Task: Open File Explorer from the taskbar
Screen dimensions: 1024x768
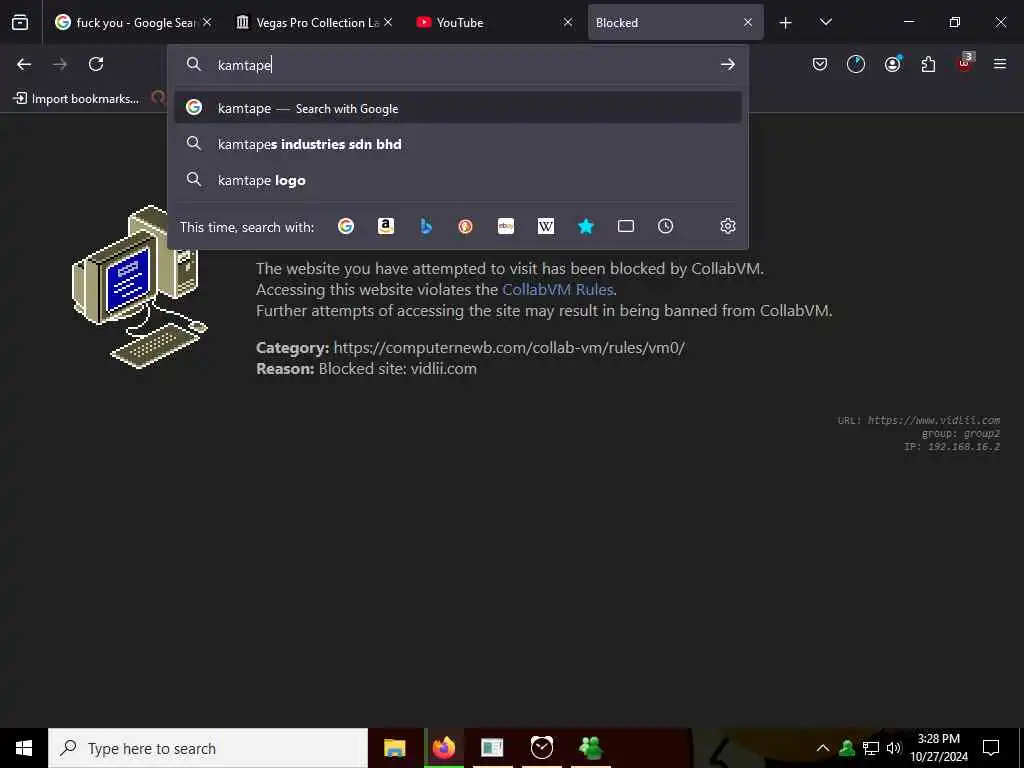Action: pyautogui.click(x=394, y=748)
